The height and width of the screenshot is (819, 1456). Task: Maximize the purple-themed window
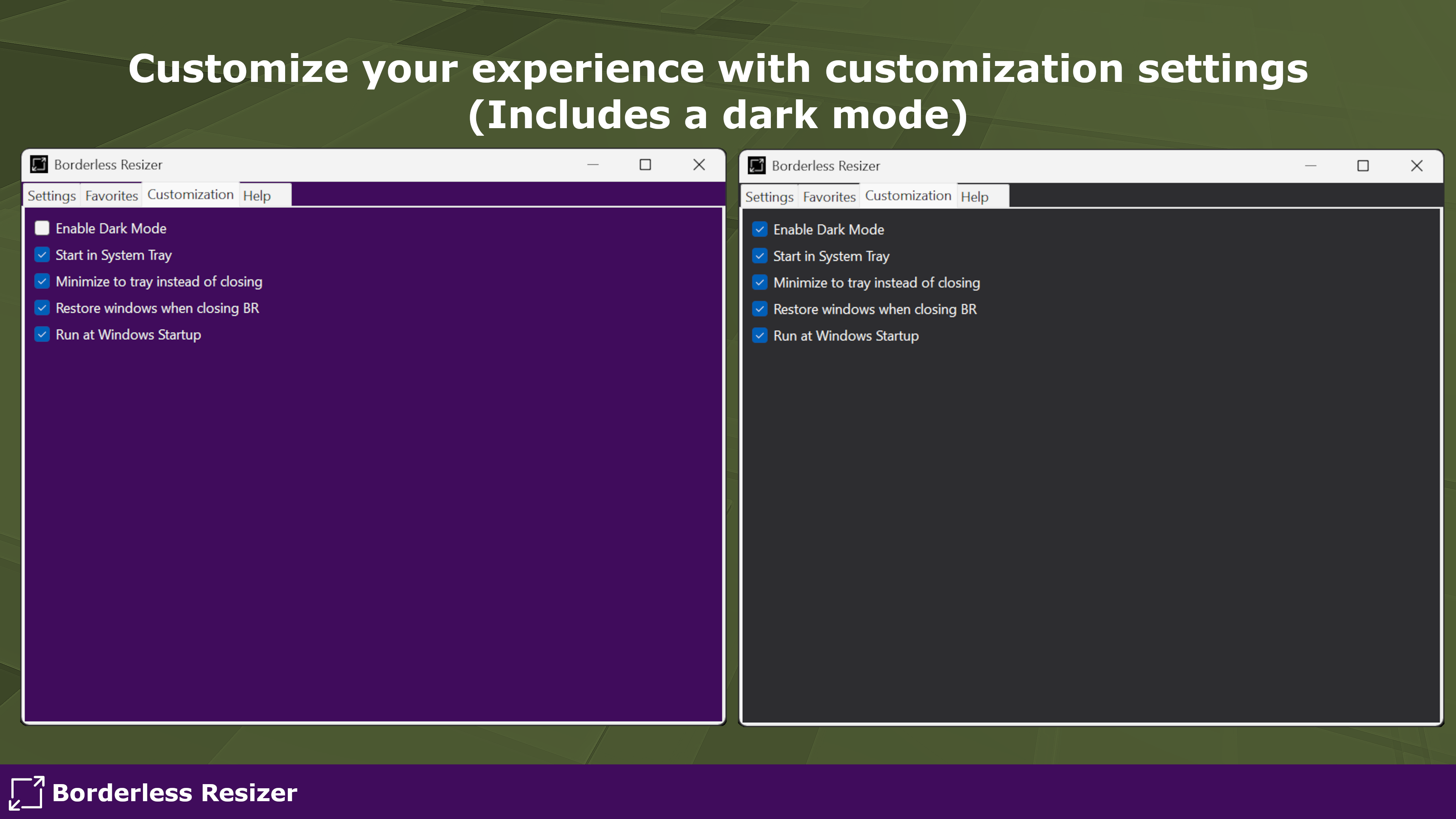coord(645,165)
